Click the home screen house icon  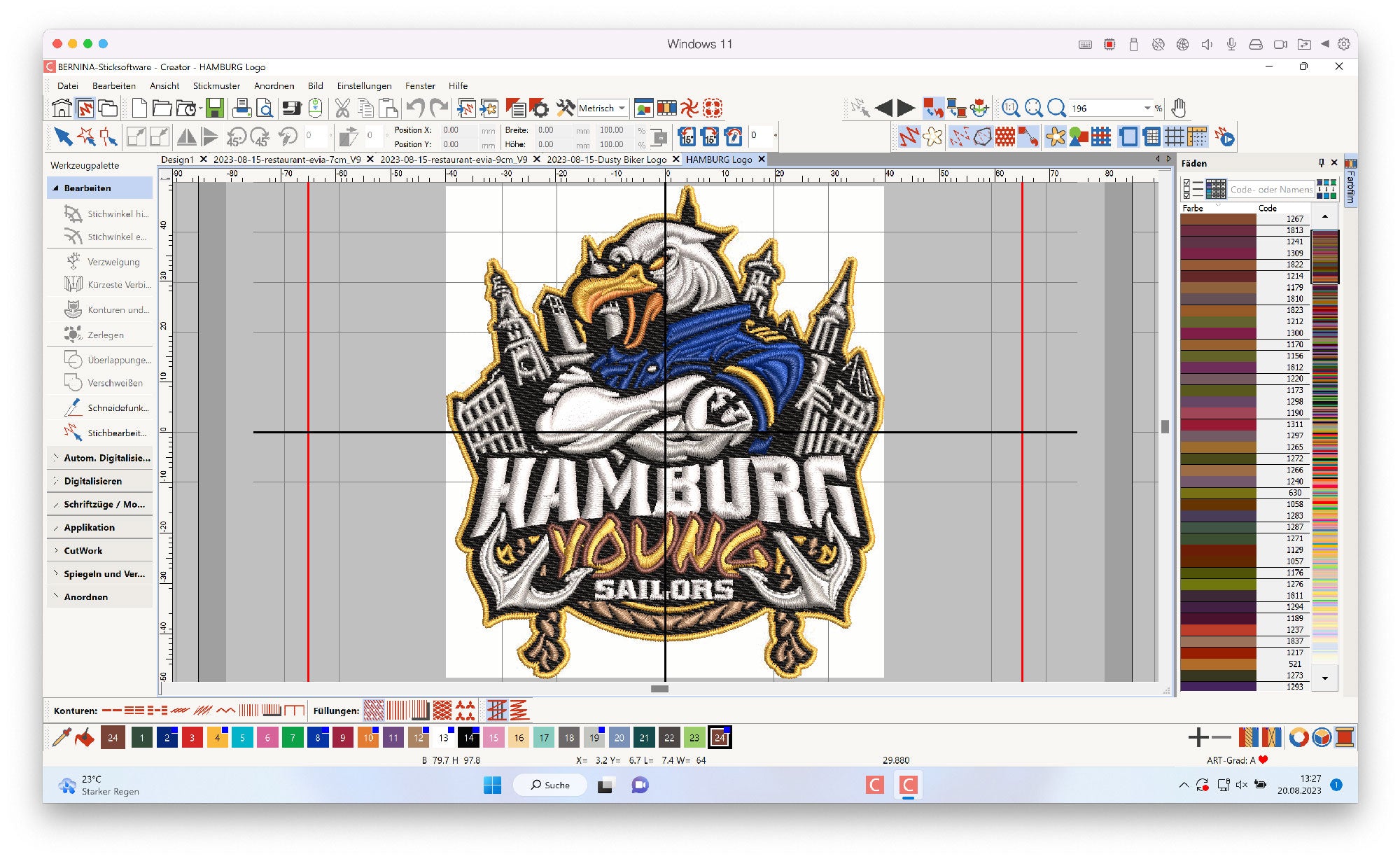62,108
